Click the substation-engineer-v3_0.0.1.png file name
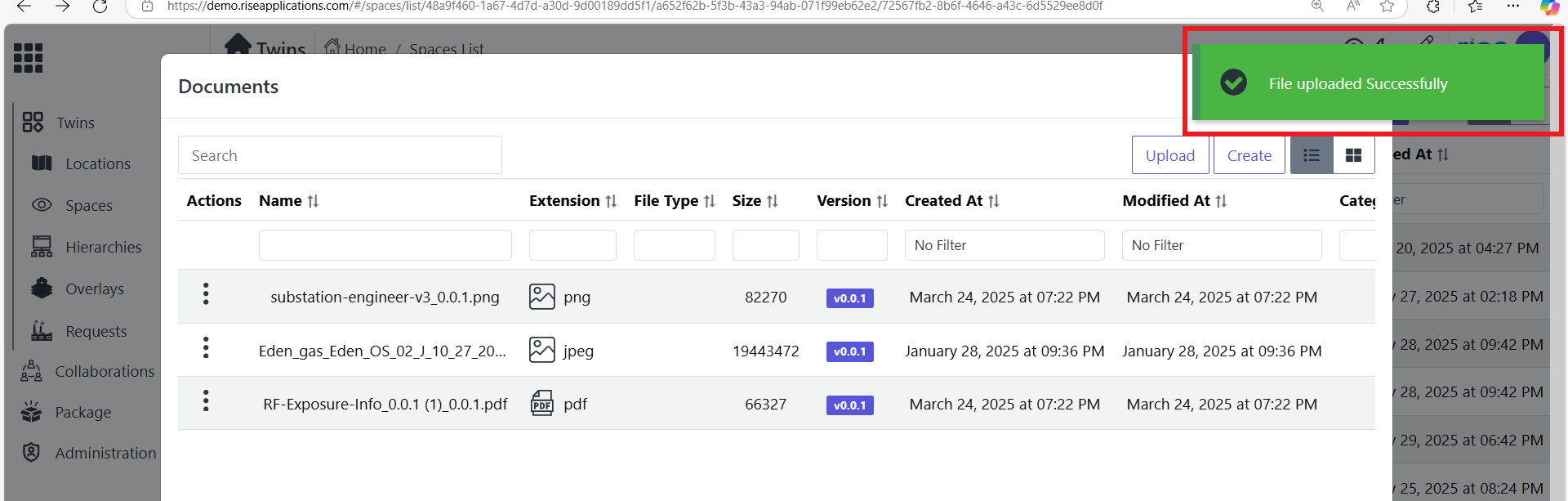This screenshot has width=1568, height=501. [385, 297]
